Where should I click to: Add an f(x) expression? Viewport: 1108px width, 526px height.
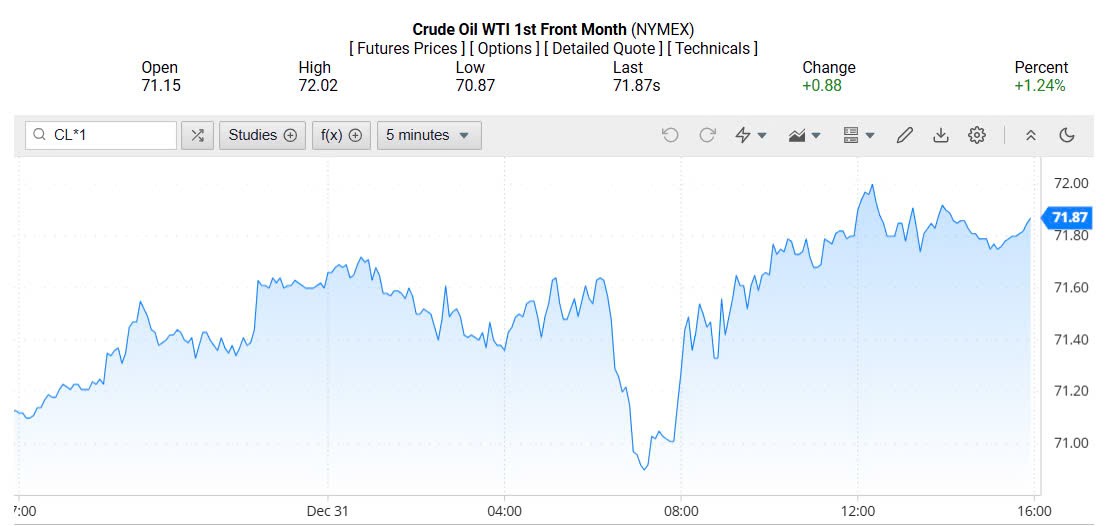[x=341, y=135]
